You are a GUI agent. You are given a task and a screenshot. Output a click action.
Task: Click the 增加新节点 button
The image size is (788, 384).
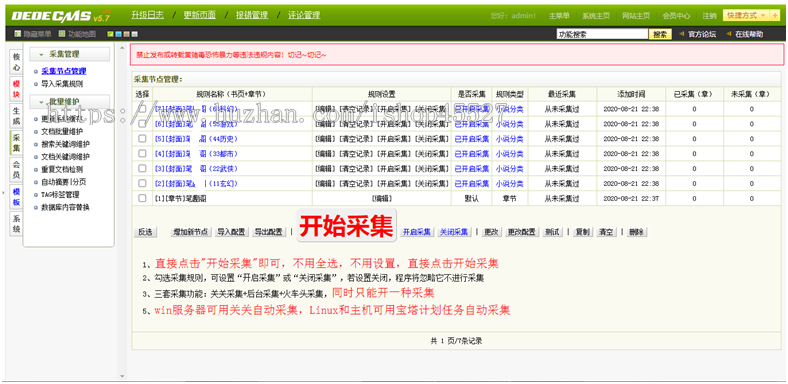tap(190, 232)
